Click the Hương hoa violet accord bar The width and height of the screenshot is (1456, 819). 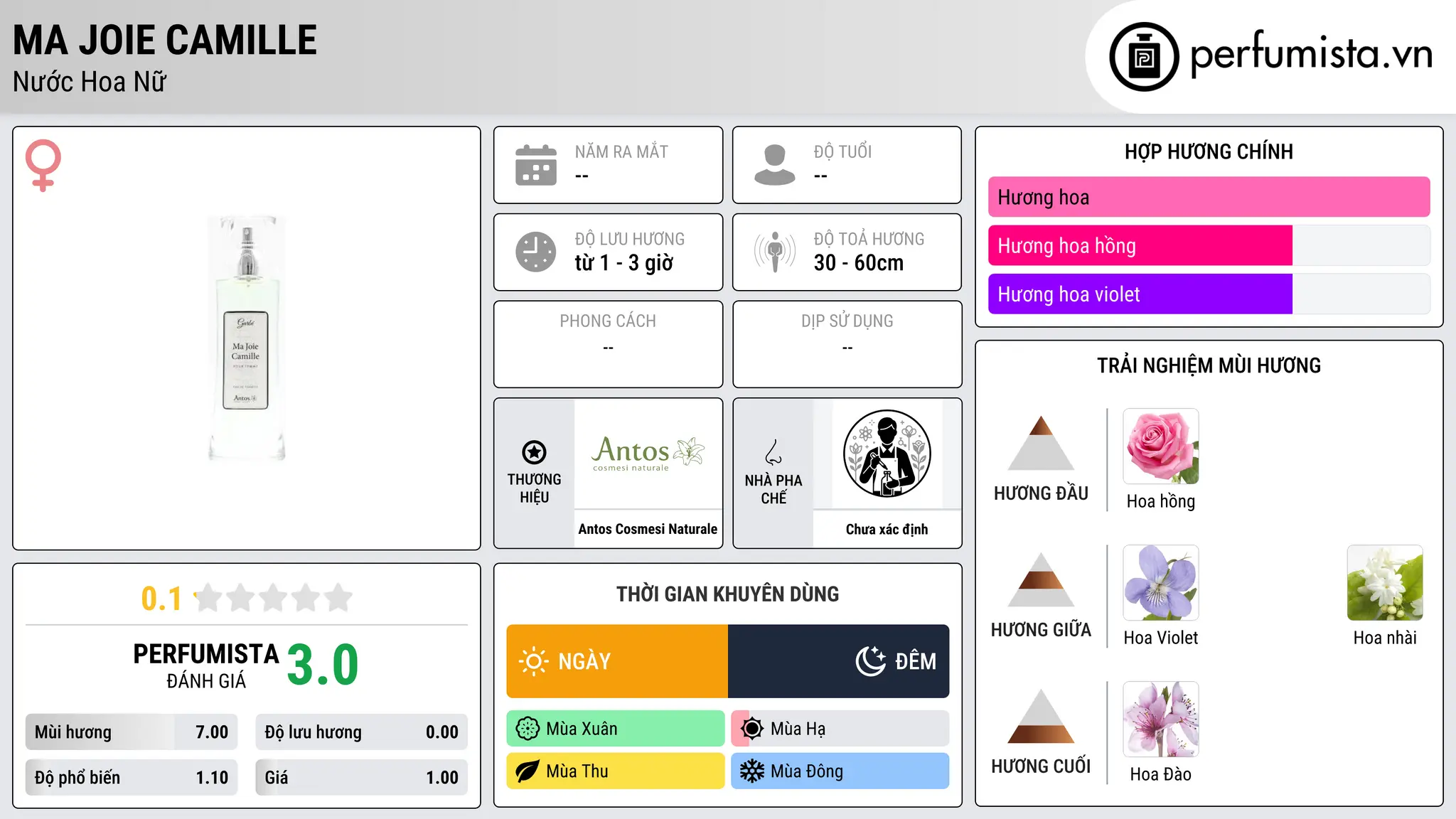pyautogui.click(x=1209, y=294)
